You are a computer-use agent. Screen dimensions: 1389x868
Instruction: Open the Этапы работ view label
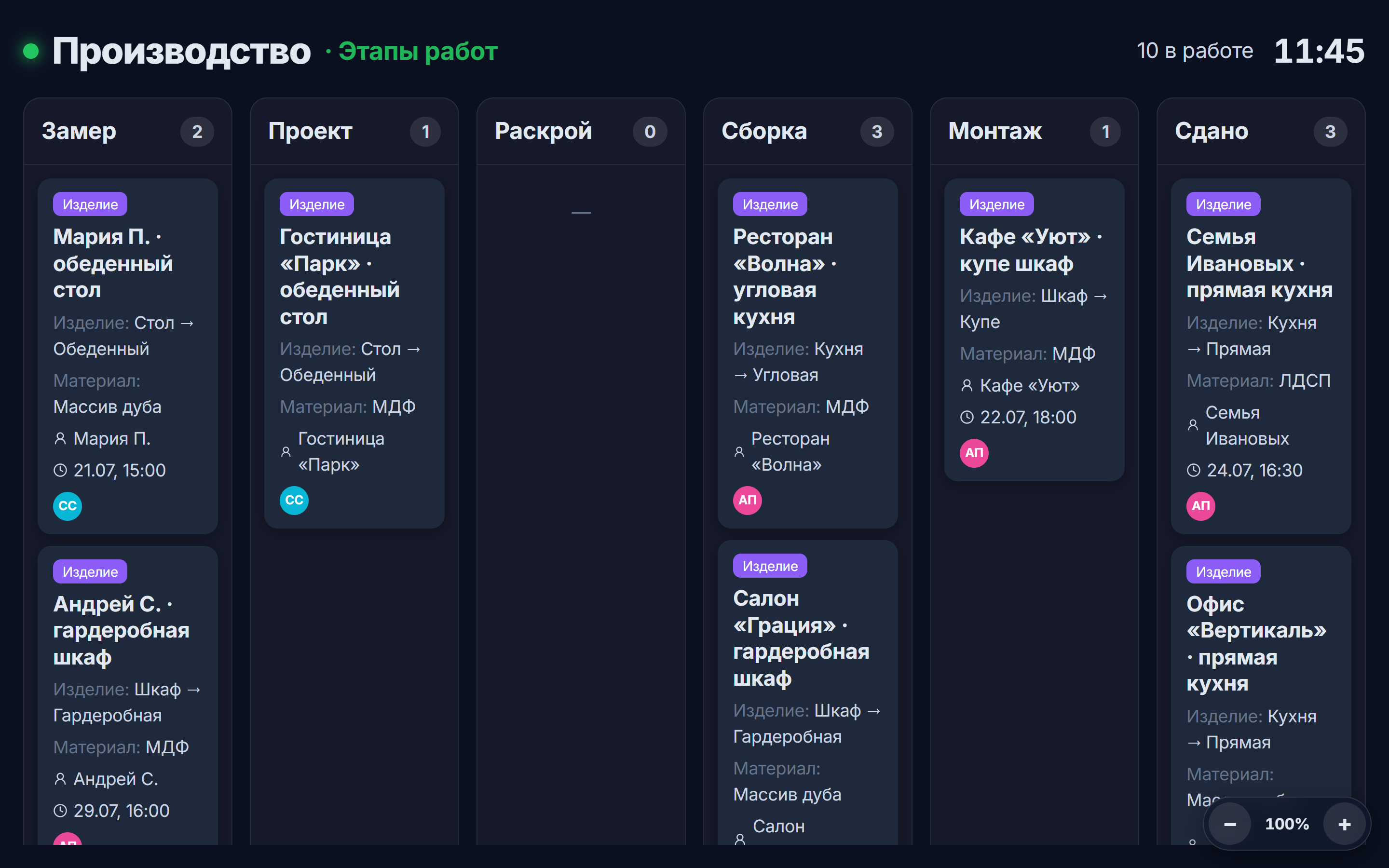[418, 51]
